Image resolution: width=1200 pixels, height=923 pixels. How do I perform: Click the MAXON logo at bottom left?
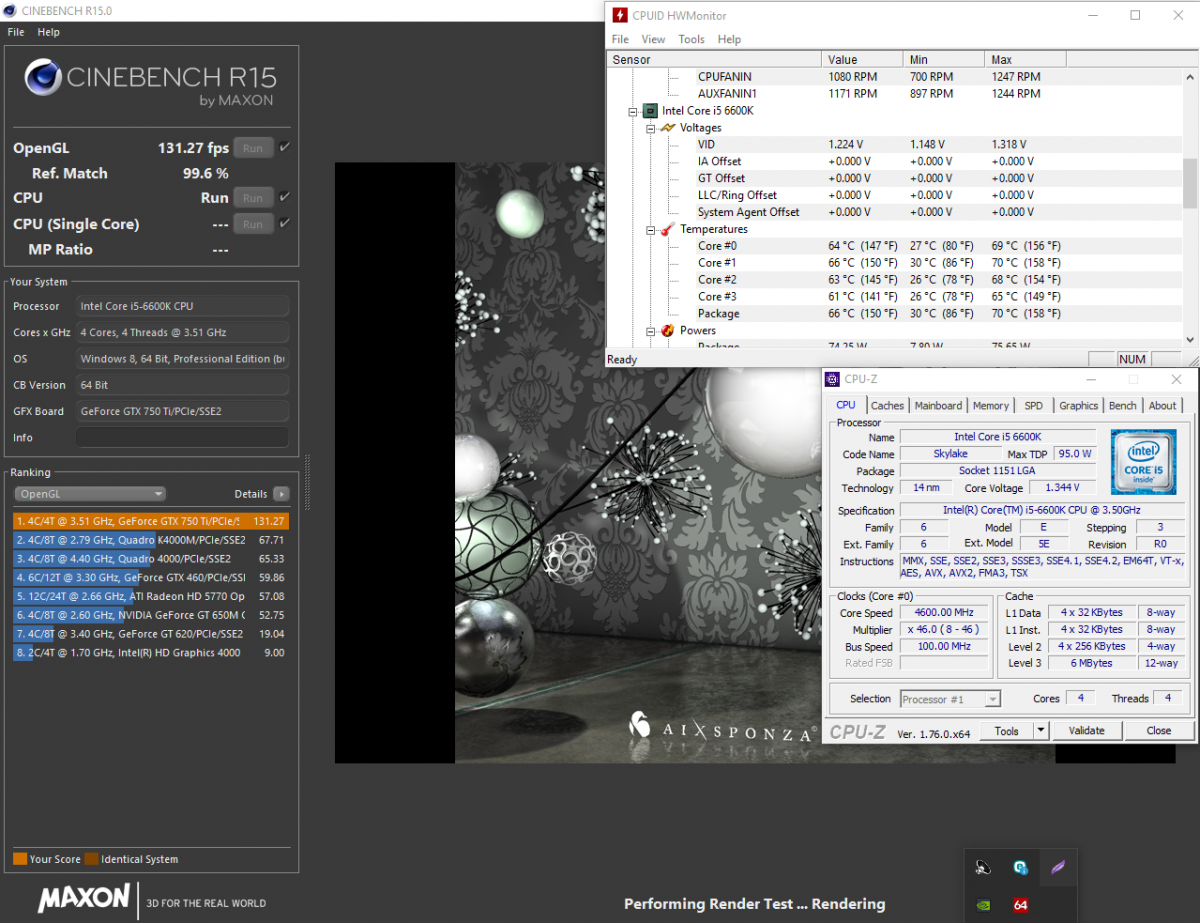tap(84, 898)
